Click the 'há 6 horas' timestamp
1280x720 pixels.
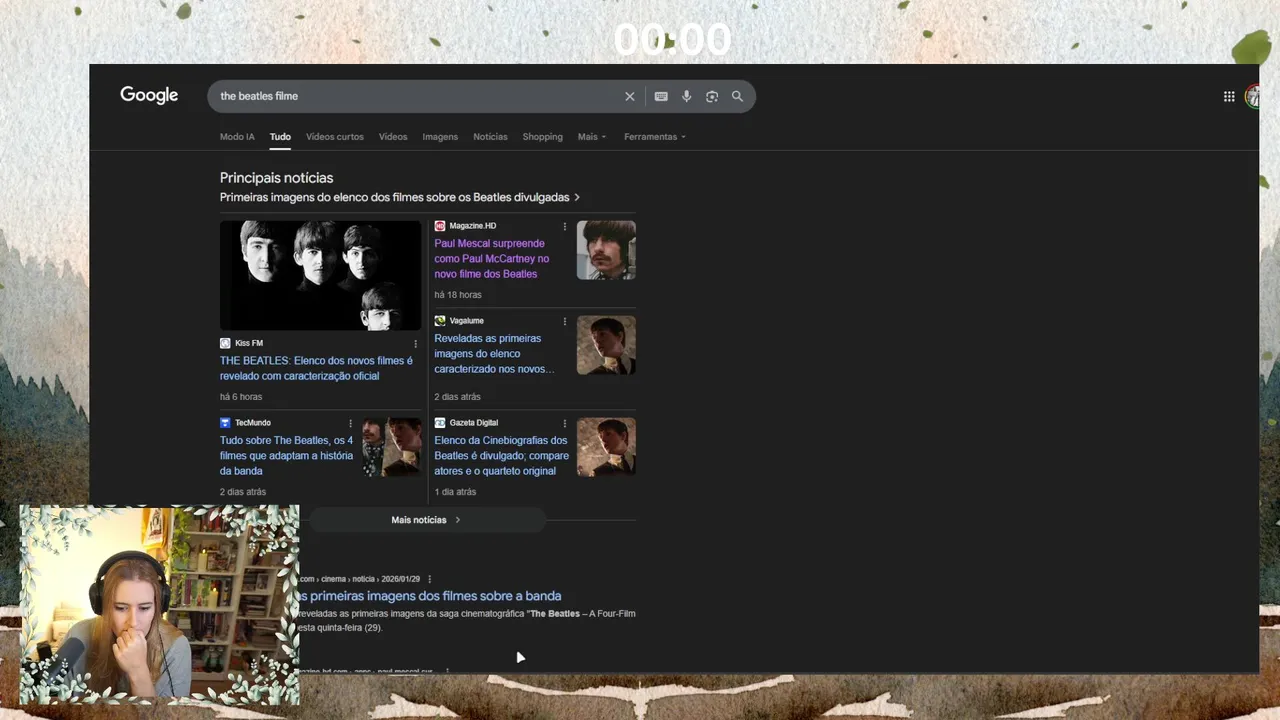click(241, 397)
